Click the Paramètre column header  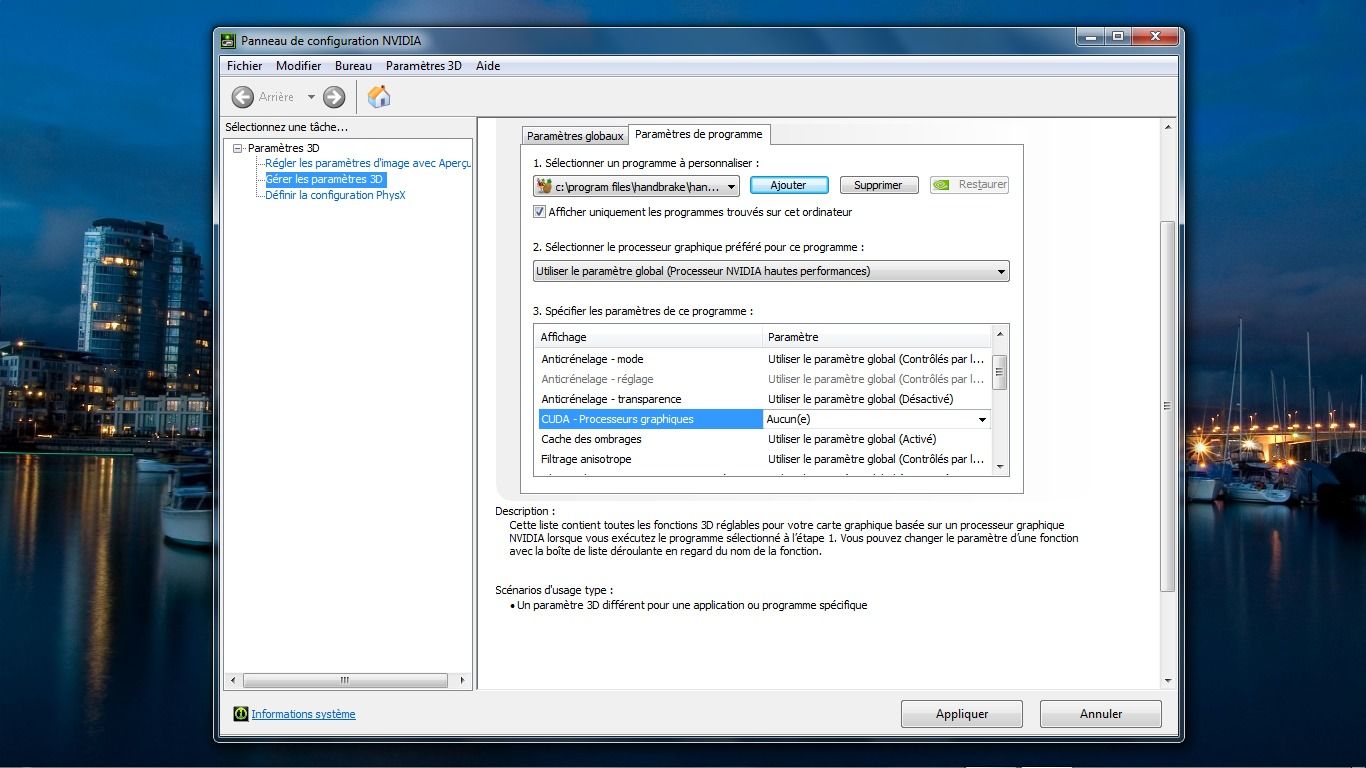click(877, 337)
